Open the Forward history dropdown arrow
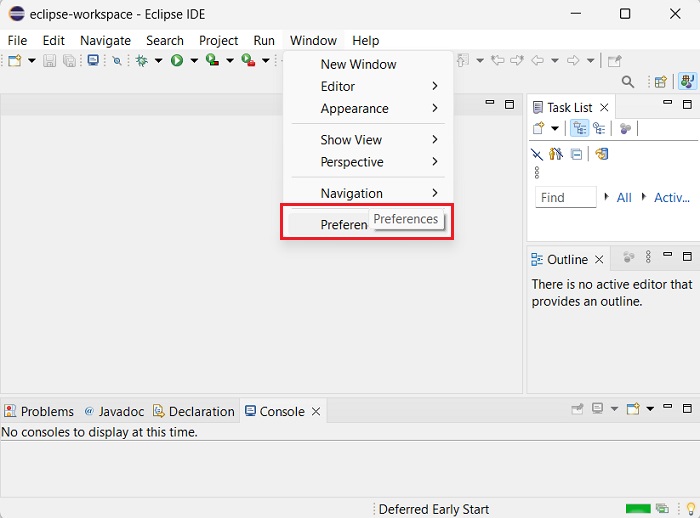The height and width of the screenshot is (518, 700). pos(590,60)
